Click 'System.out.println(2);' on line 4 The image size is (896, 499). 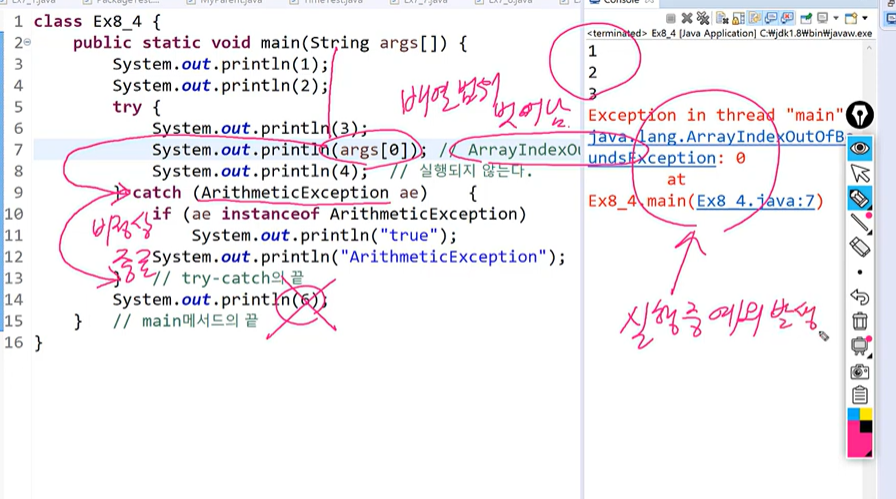pyautogui.click(x=221, y=86)
